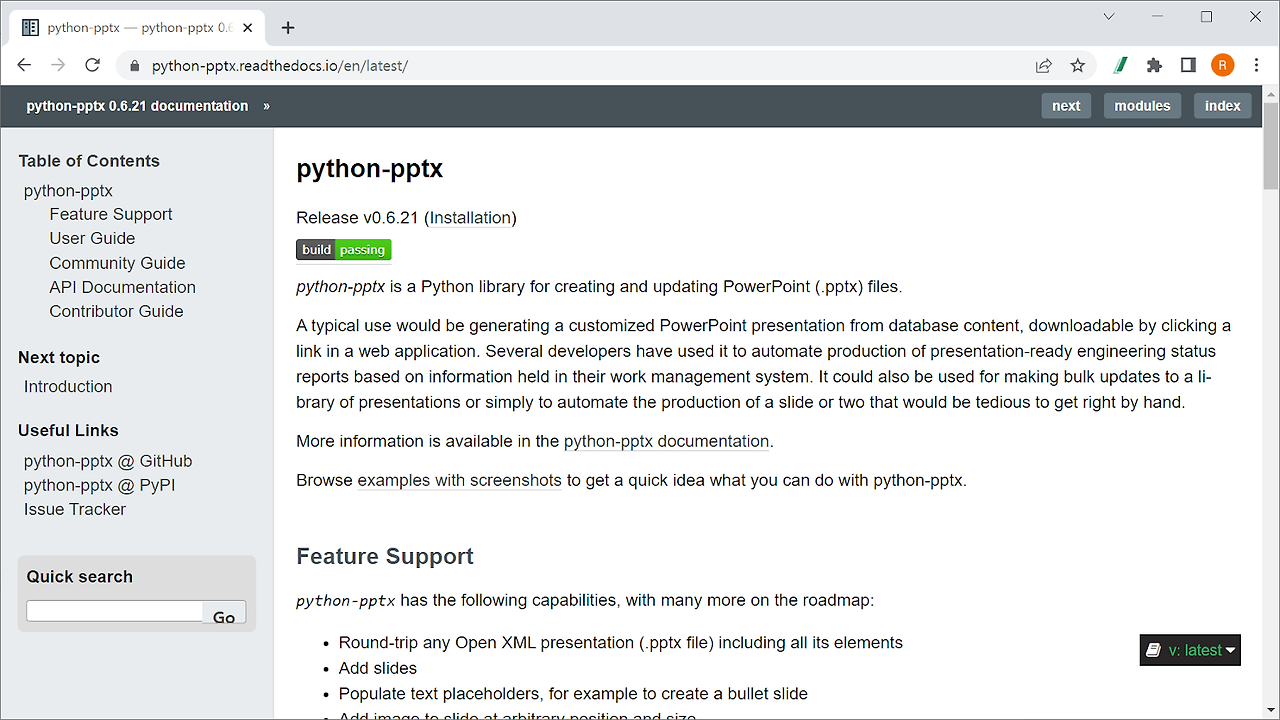Viewport: 1280px width, 720px height.
Task: Open Community Guide in sidebar
Action: (x=117, y=263)
